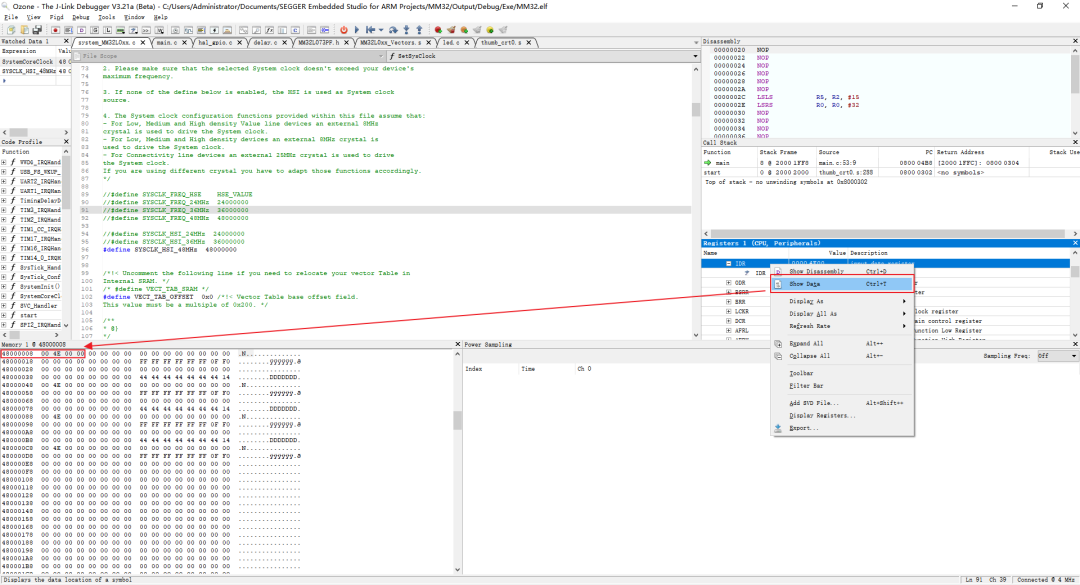Click the Expand All icon in context menu

point(778,343)
